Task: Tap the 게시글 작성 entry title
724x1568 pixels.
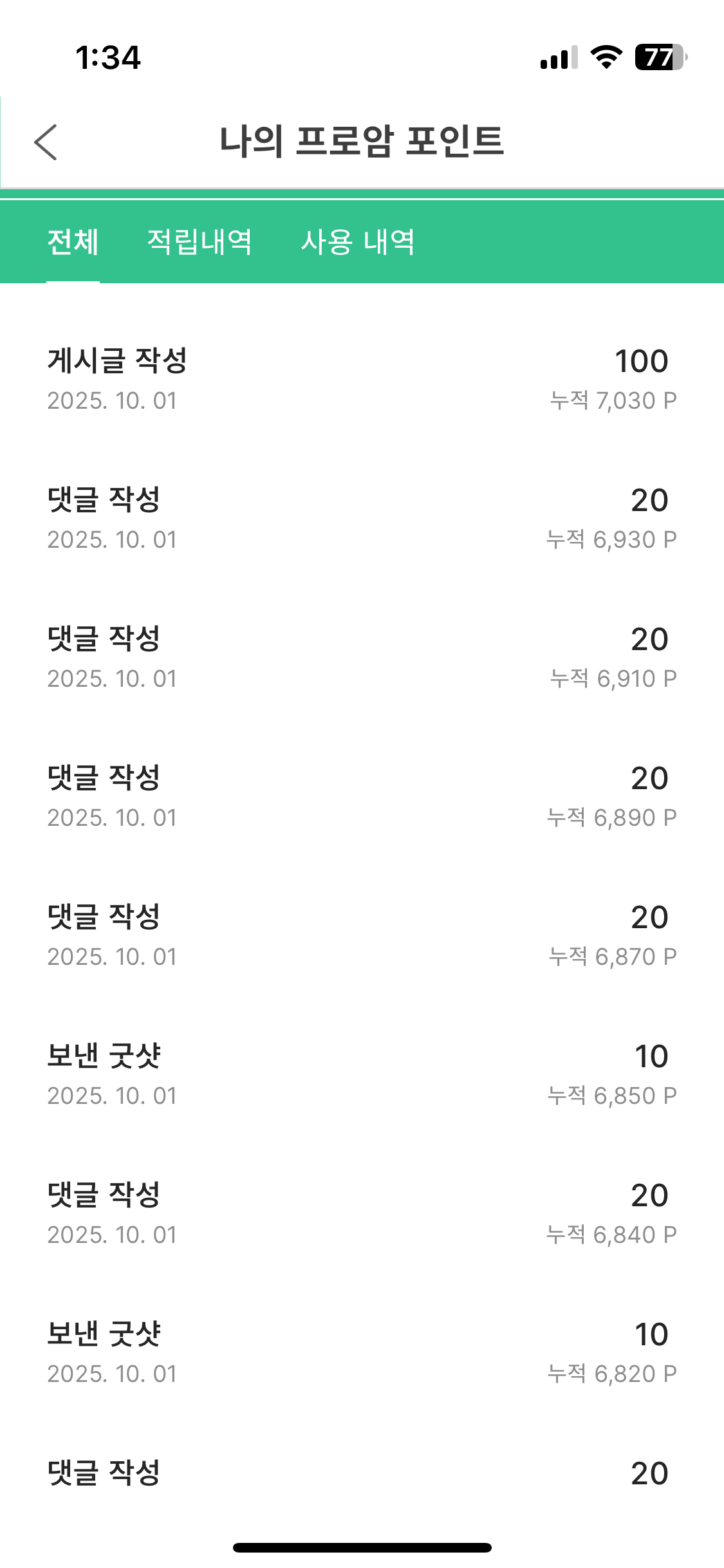Action: pos(117,360)
